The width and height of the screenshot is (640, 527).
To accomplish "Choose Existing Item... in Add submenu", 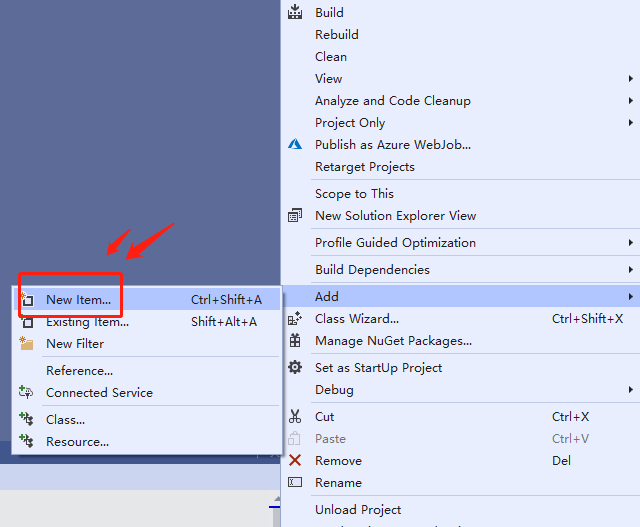I will point(147,321).
